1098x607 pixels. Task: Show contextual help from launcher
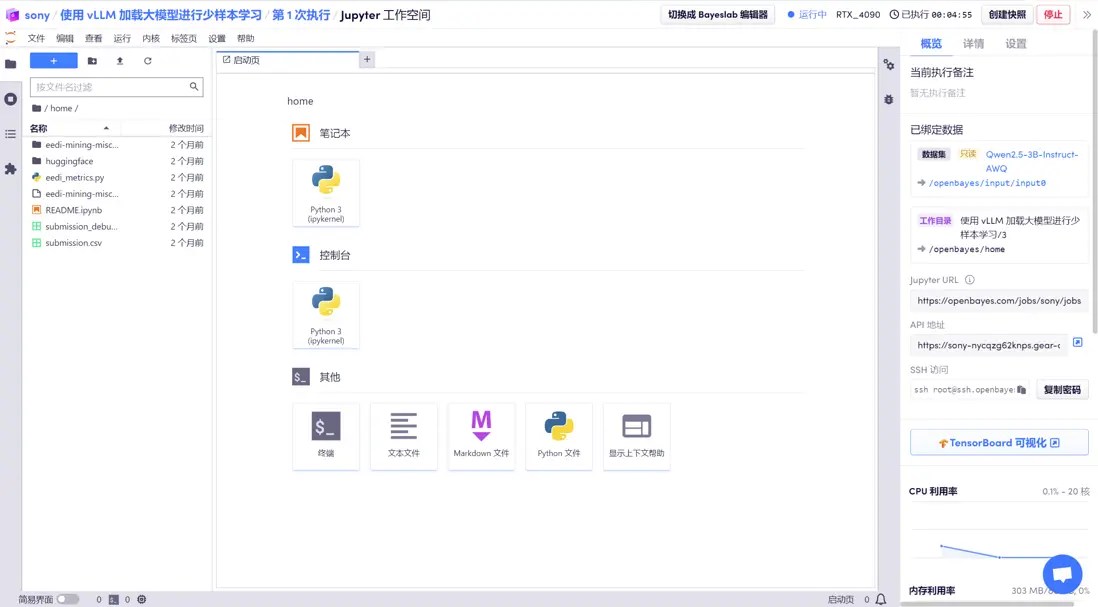coord(637,436)
